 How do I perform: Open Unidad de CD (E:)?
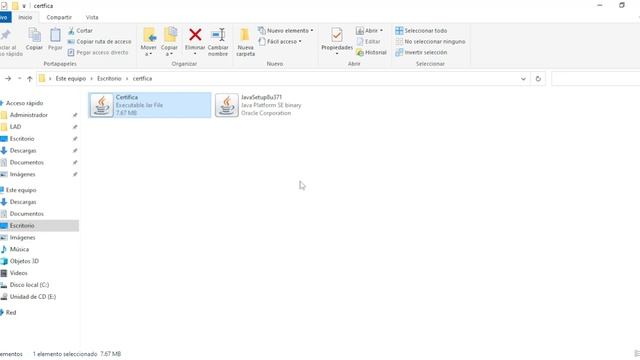click(x=33, y=297)
